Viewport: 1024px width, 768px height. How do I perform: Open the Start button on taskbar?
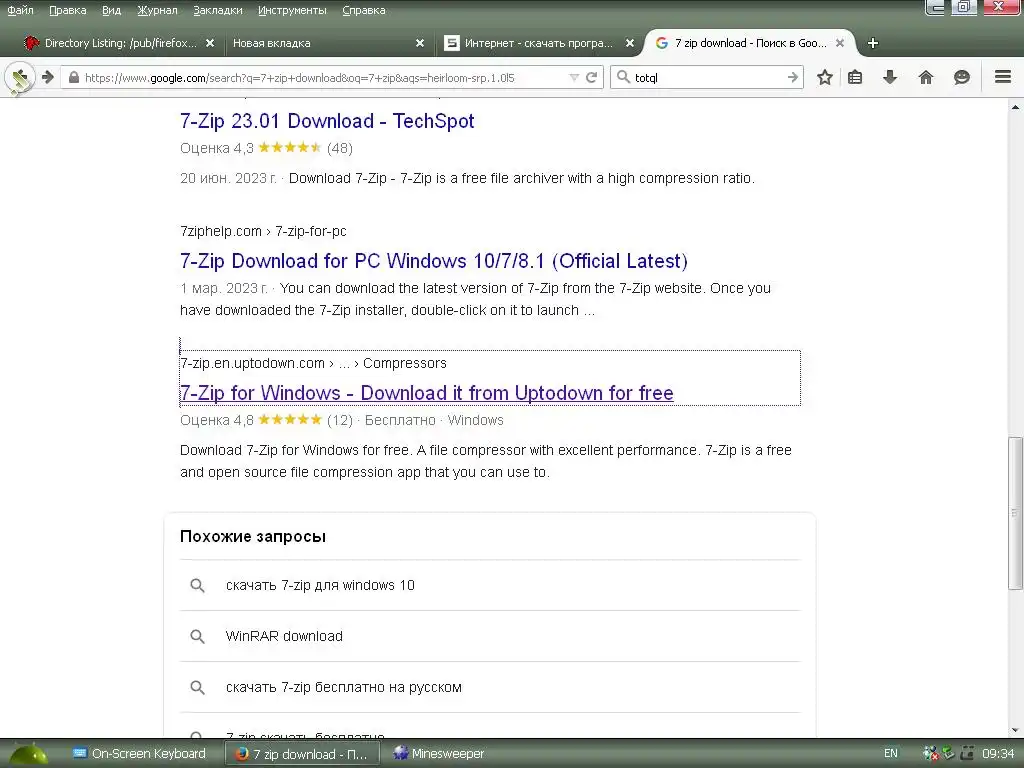28,754
